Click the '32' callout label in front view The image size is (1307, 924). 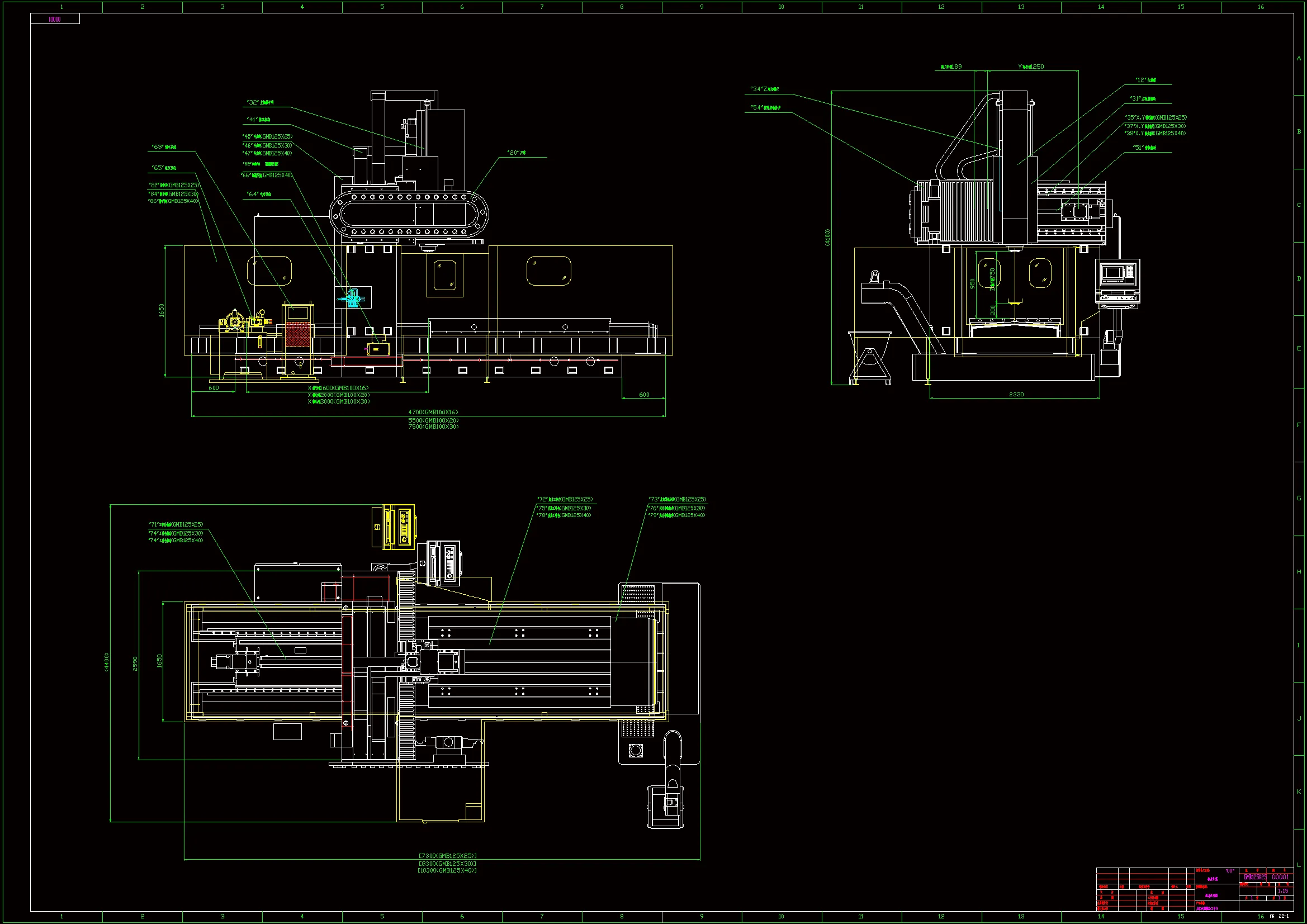260,102
